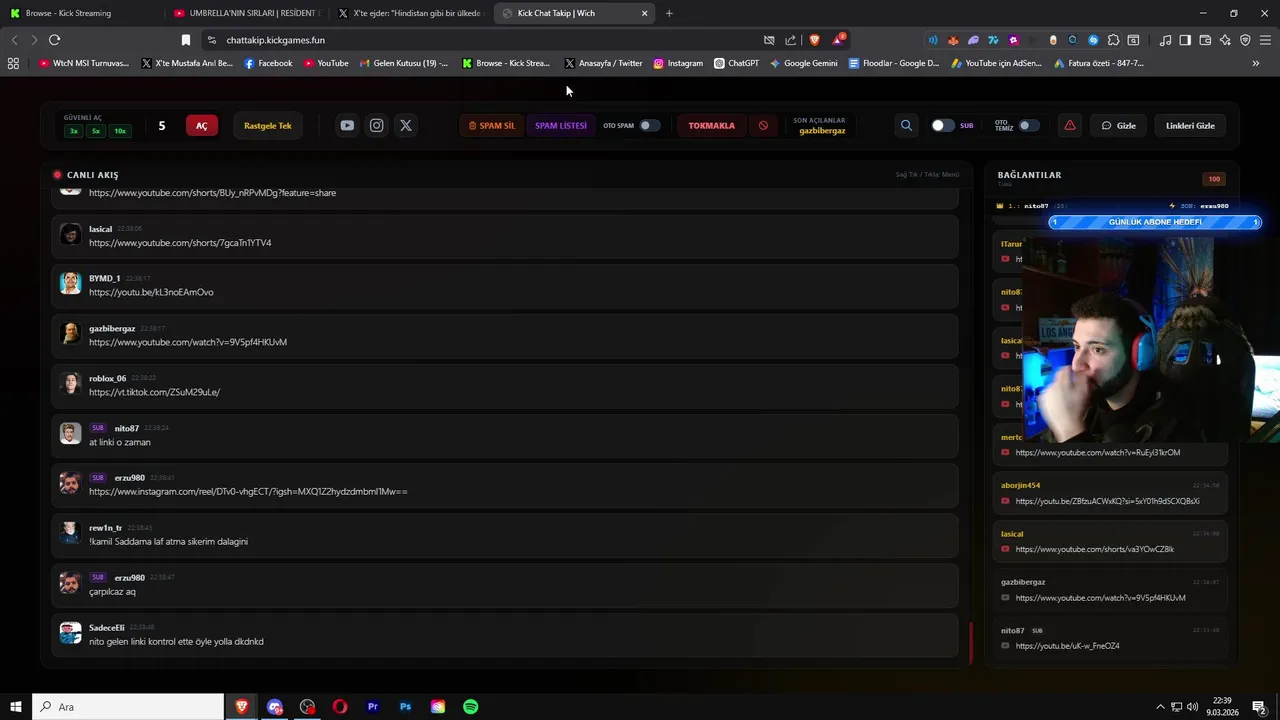This screenshot has height=720, width=1280.
Task: Click the search magnifier icon in the toolbar
Action: (x=906, y=126)
